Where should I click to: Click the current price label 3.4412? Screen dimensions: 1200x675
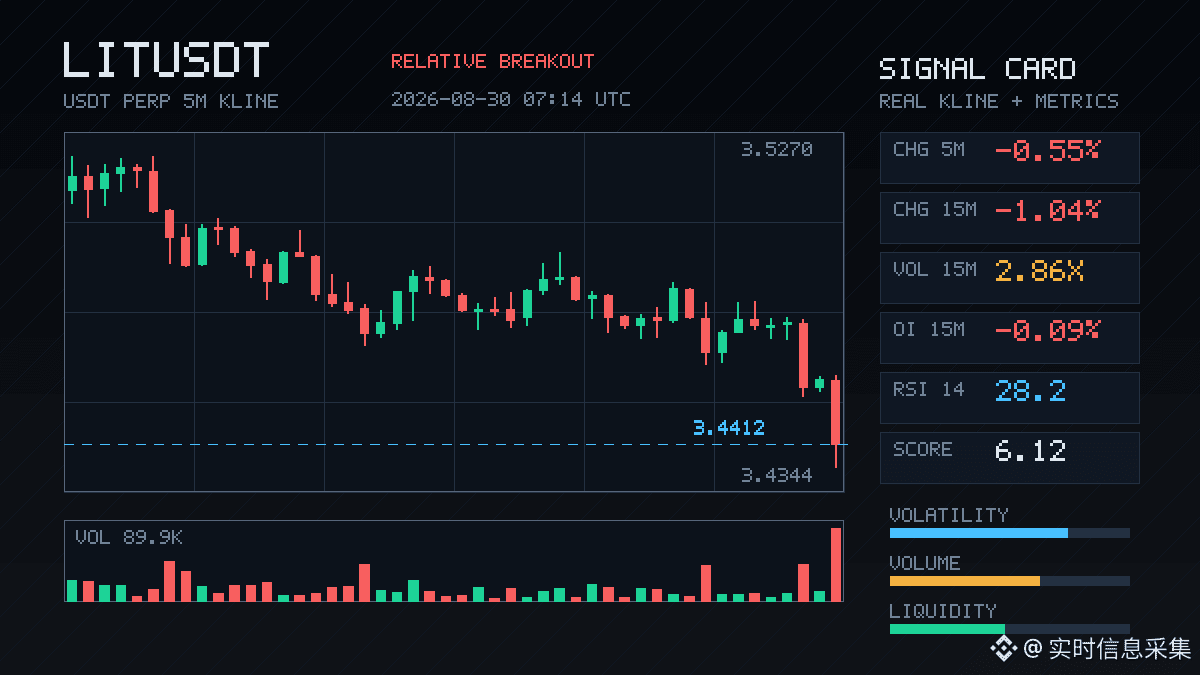(728, 428)
